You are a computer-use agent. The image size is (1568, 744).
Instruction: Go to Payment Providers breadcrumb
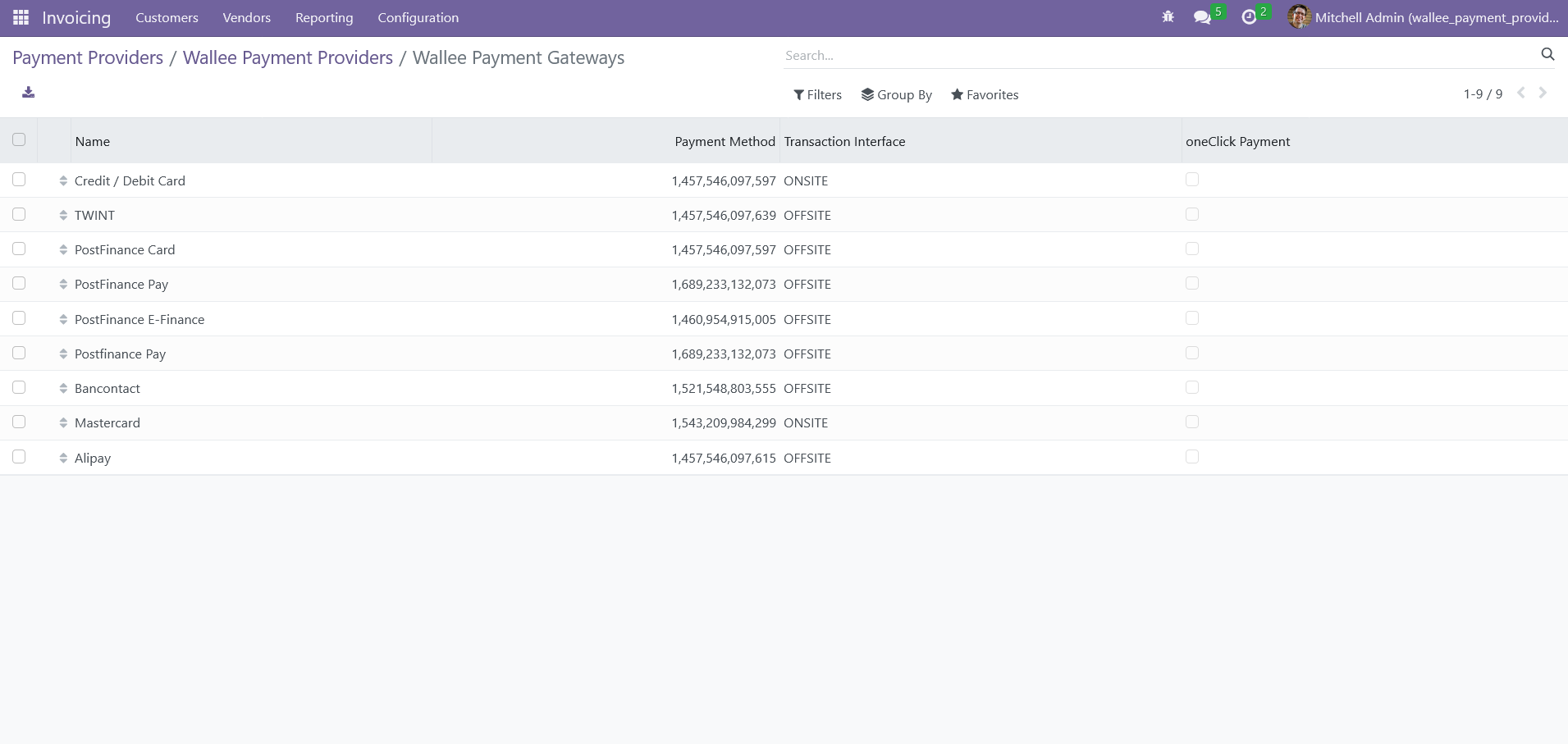coord(88,57)
